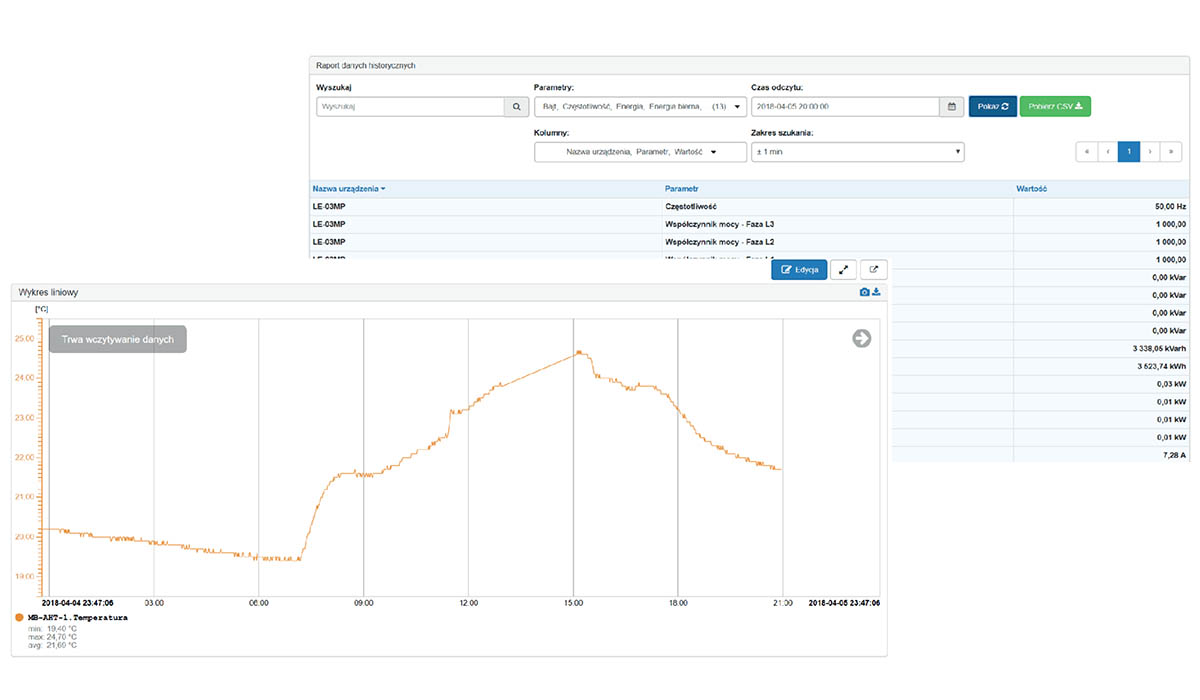1200x700 pixels.
Task: Expand the chart to fullscreen
Action: (844, 269)
